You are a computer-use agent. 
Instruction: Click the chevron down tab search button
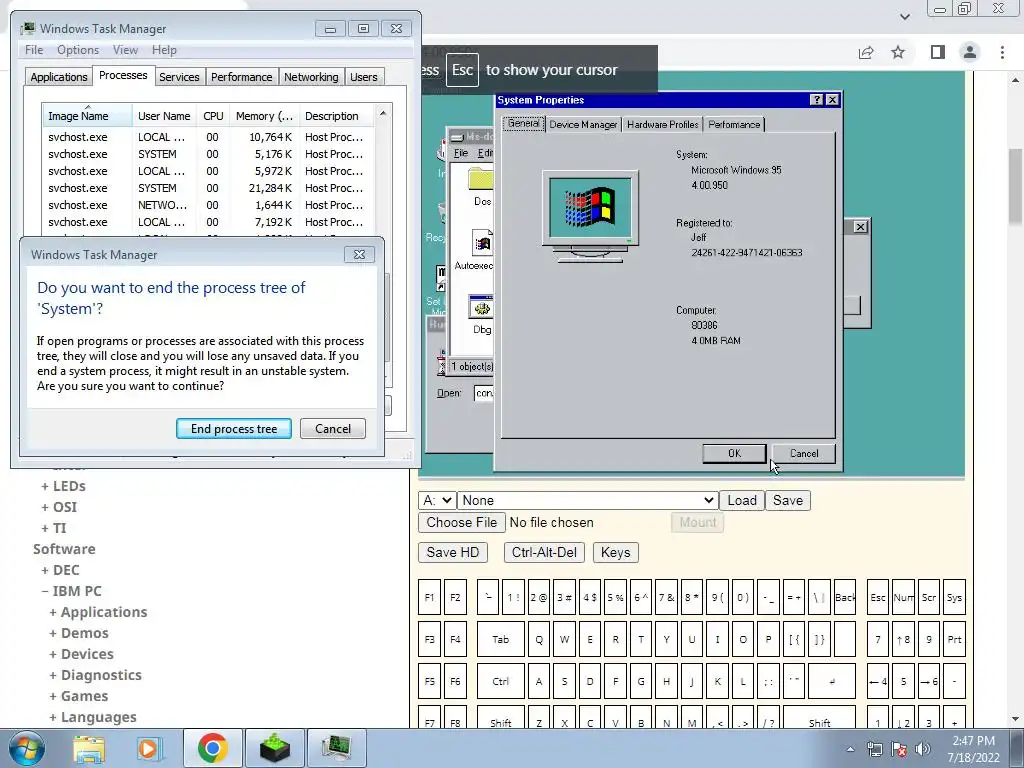point(904,16)
